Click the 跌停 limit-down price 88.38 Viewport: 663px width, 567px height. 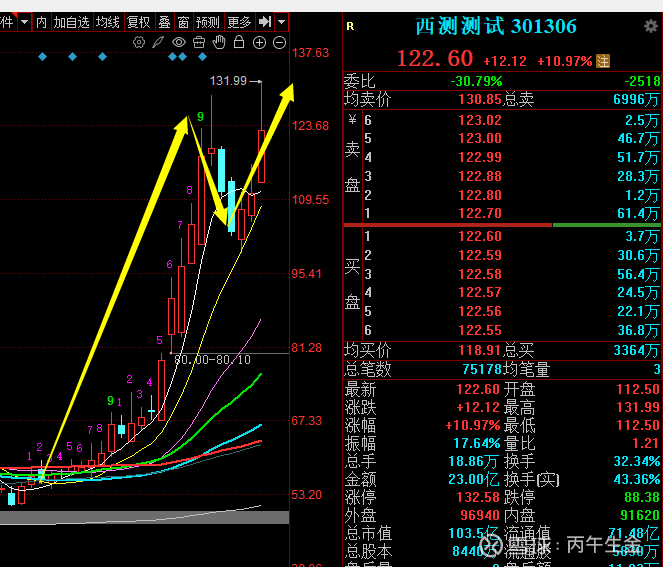pos(642,497)
